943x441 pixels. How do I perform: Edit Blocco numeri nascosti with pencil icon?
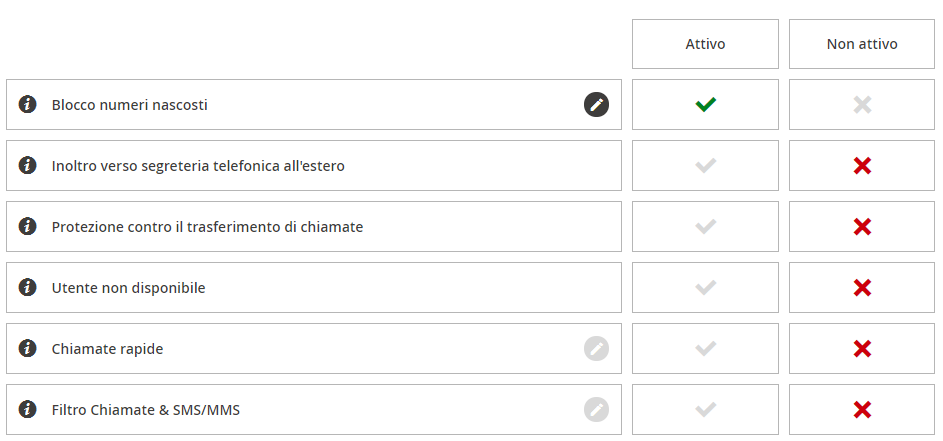[x=596, y=105]
